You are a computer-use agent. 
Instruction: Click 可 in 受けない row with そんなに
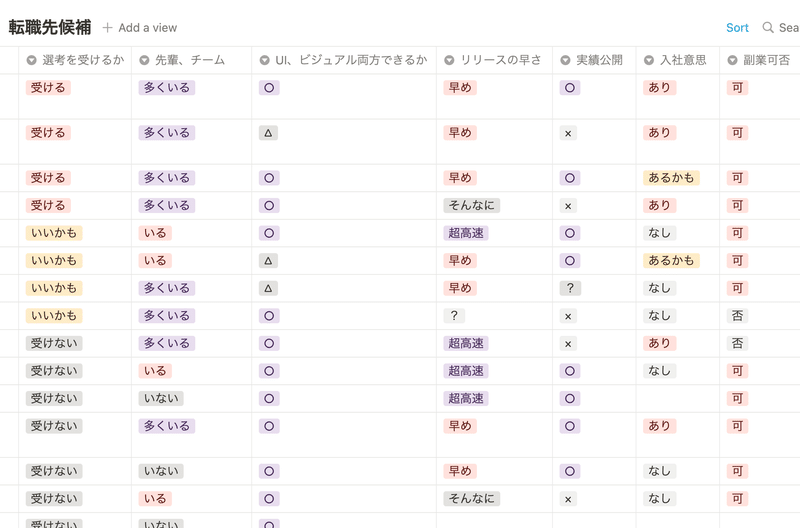[737, 498]
